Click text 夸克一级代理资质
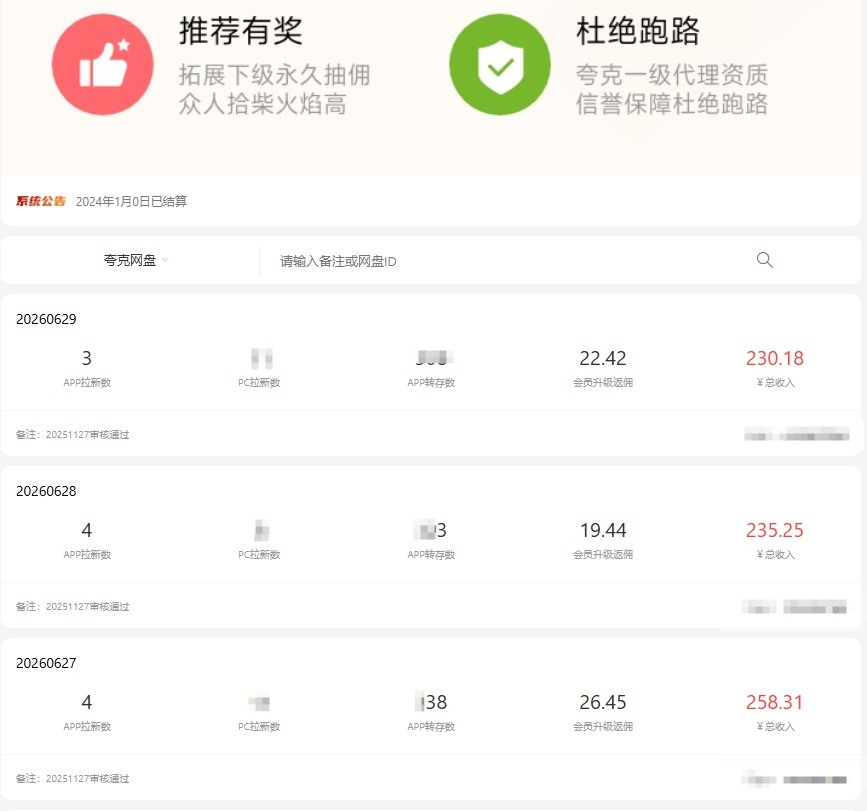This screenshot has width=867, height=811. click(672, 75)
